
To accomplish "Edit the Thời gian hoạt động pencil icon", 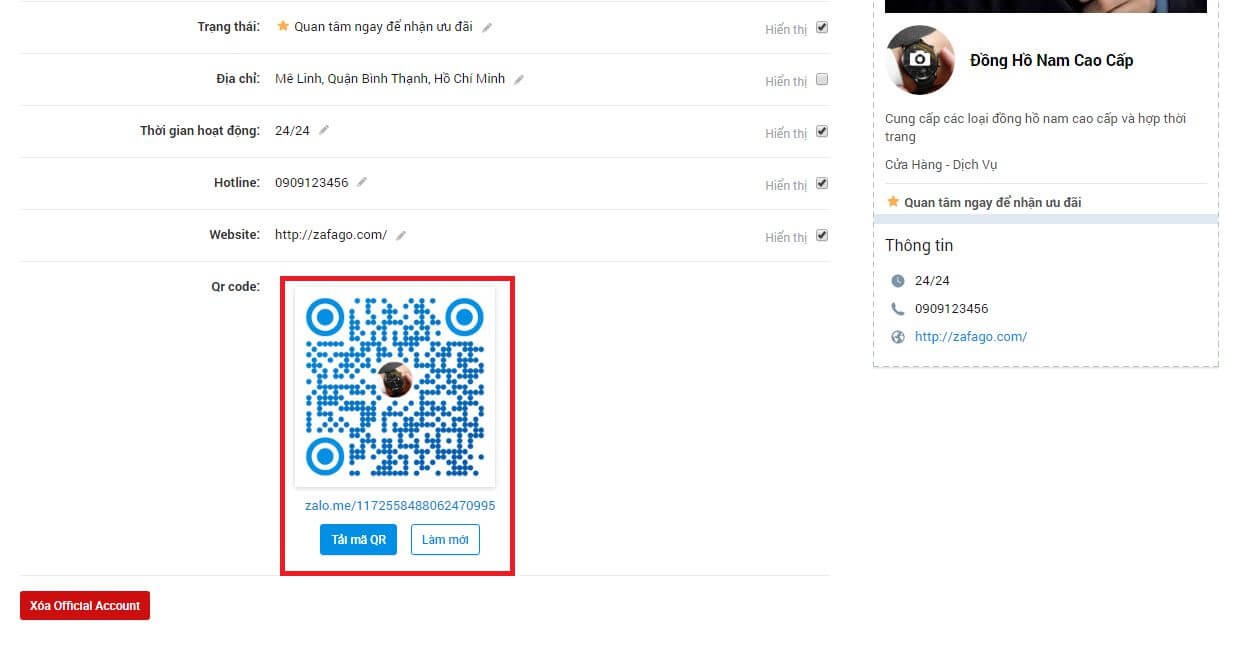I will 324,130.
